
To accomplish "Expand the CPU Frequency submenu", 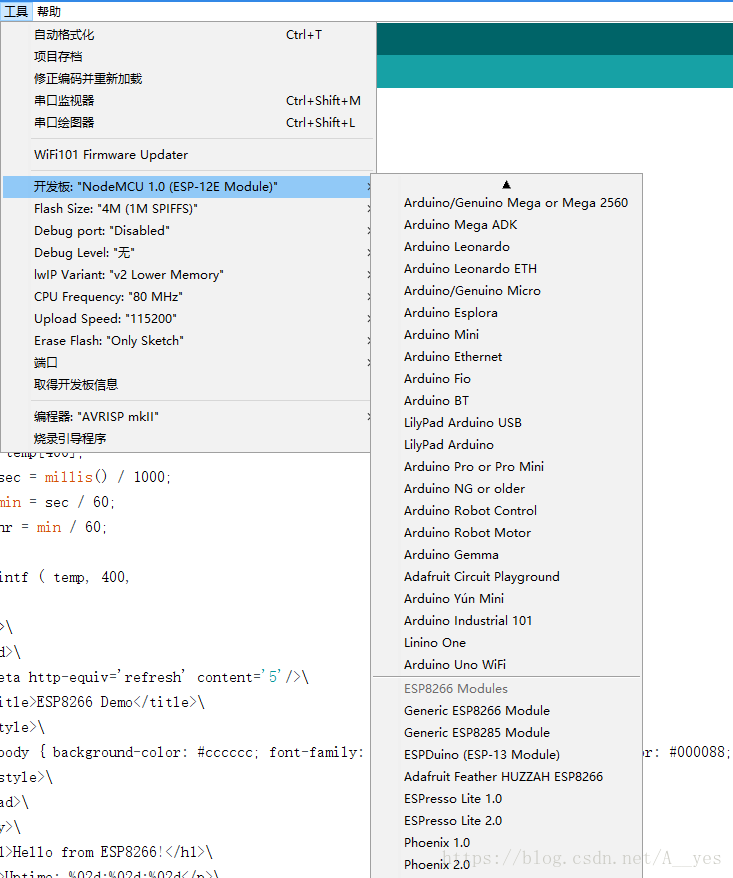I will coord(187,297).
